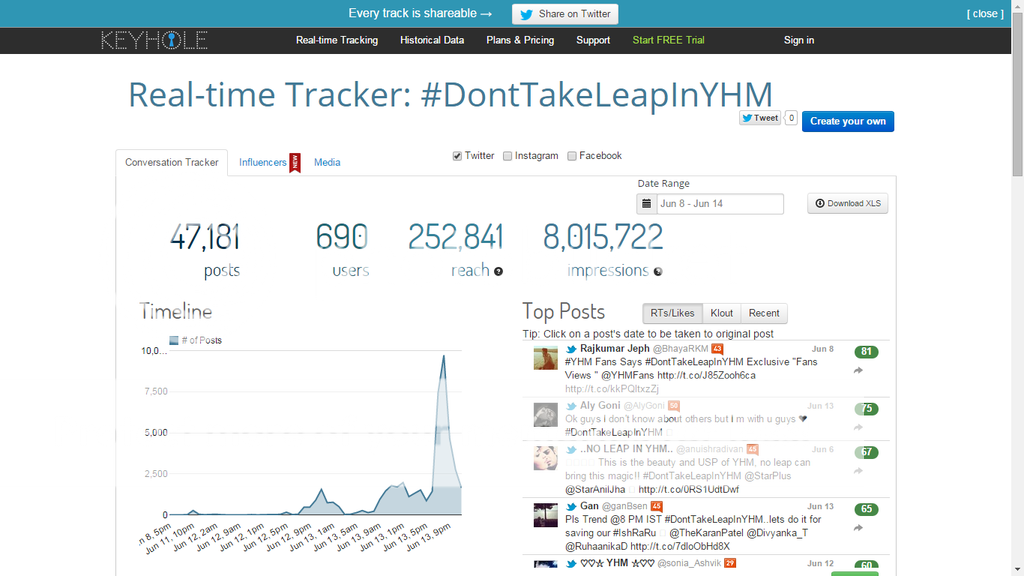The height and width of the screenshot is (576, 1024).
Task: Click the 47,181 posts count
Action: [205, 237]
